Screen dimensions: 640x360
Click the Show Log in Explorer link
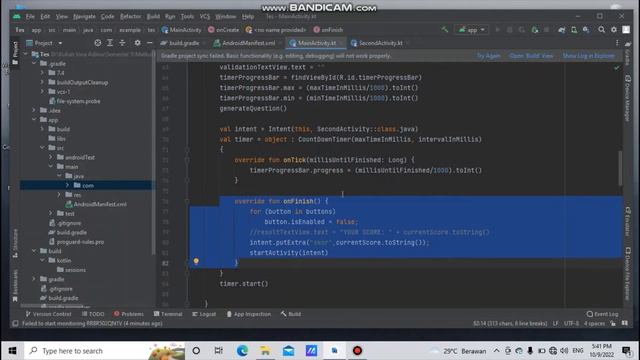[588, 56]
